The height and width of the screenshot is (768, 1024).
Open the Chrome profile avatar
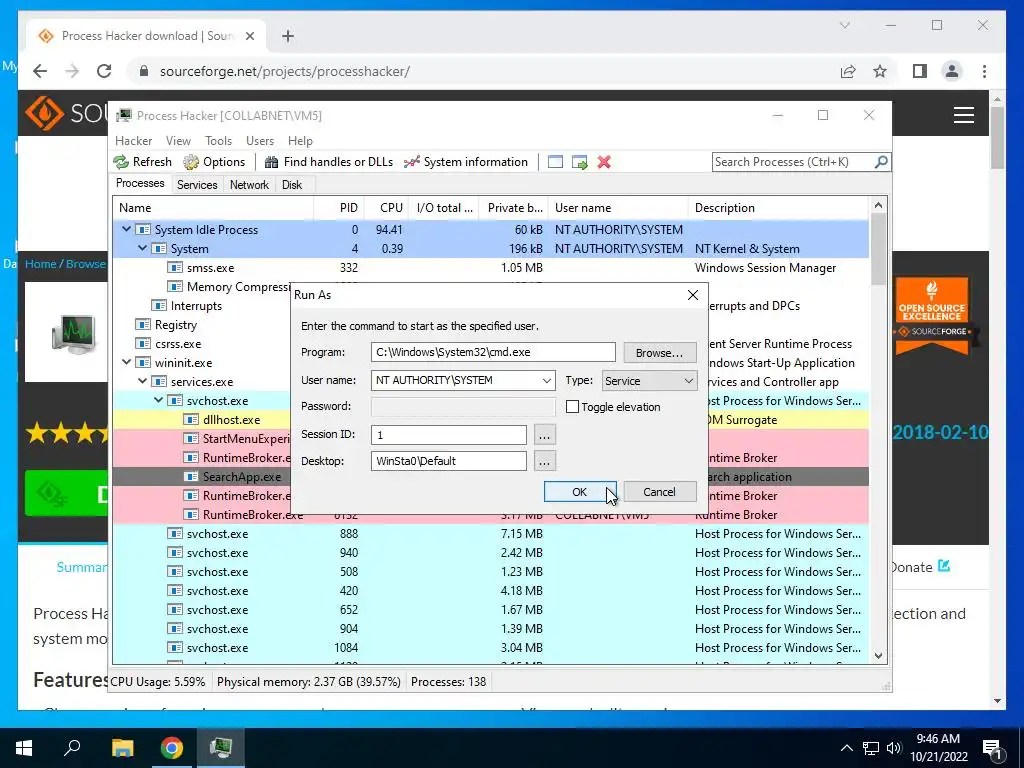click(x=952, y=71)
